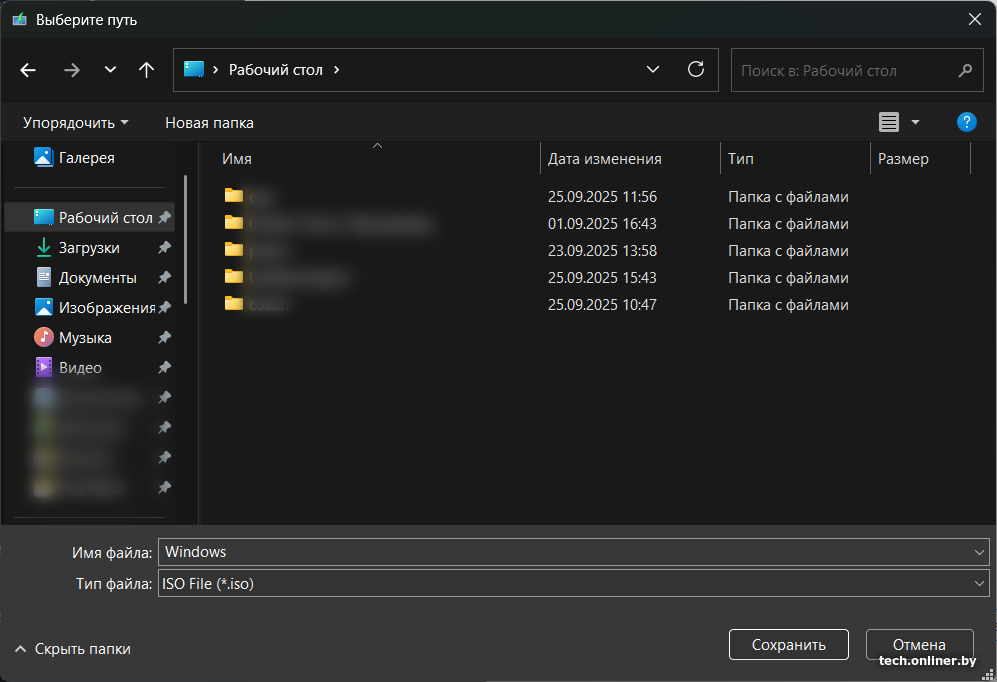Screen dimensions: 997x682
Task: Create a folder with Новая папка
Action: click(209, 123)
